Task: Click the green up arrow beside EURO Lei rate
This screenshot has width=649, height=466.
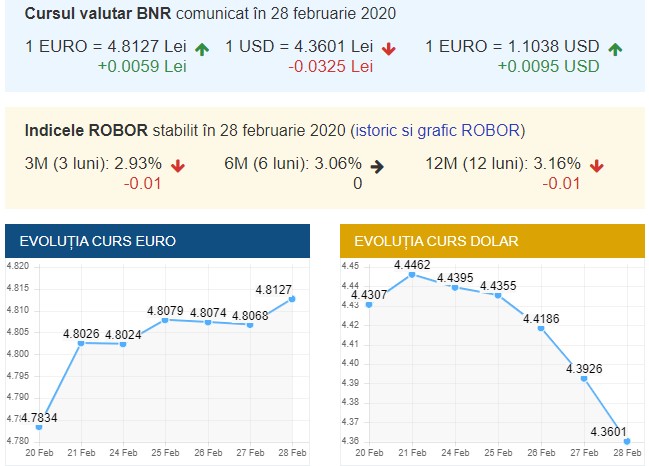Action: click(203, 48)
